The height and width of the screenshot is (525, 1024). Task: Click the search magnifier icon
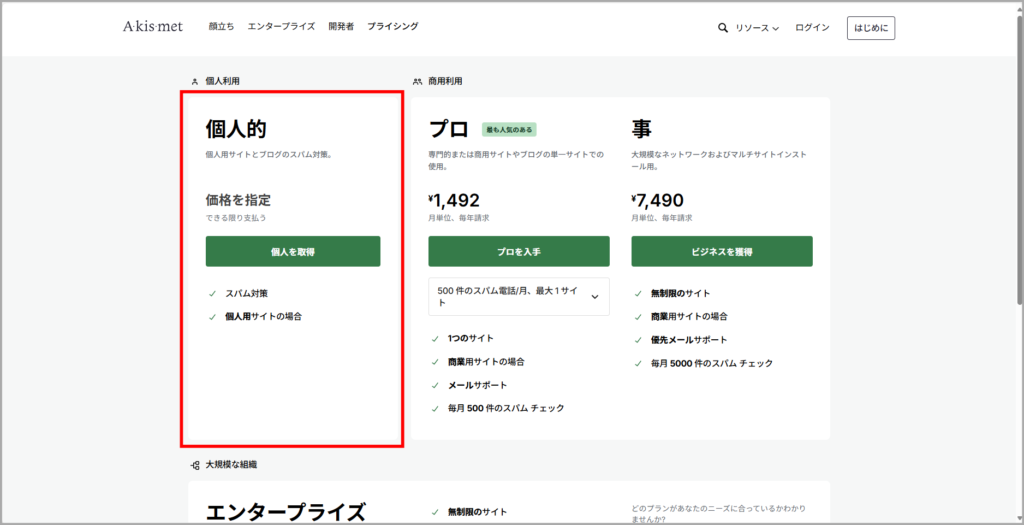coord(723,28)
